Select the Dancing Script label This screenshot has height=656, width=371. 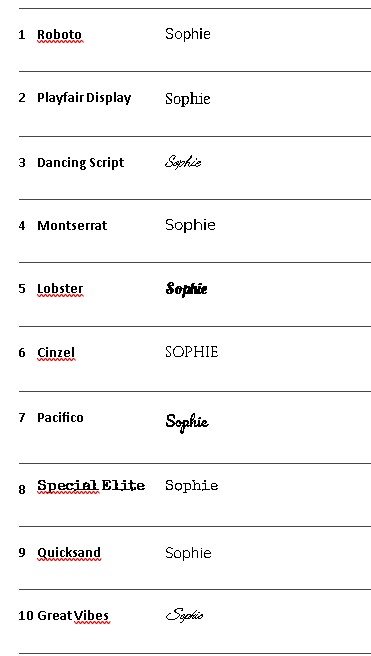[x=81, y=162]
